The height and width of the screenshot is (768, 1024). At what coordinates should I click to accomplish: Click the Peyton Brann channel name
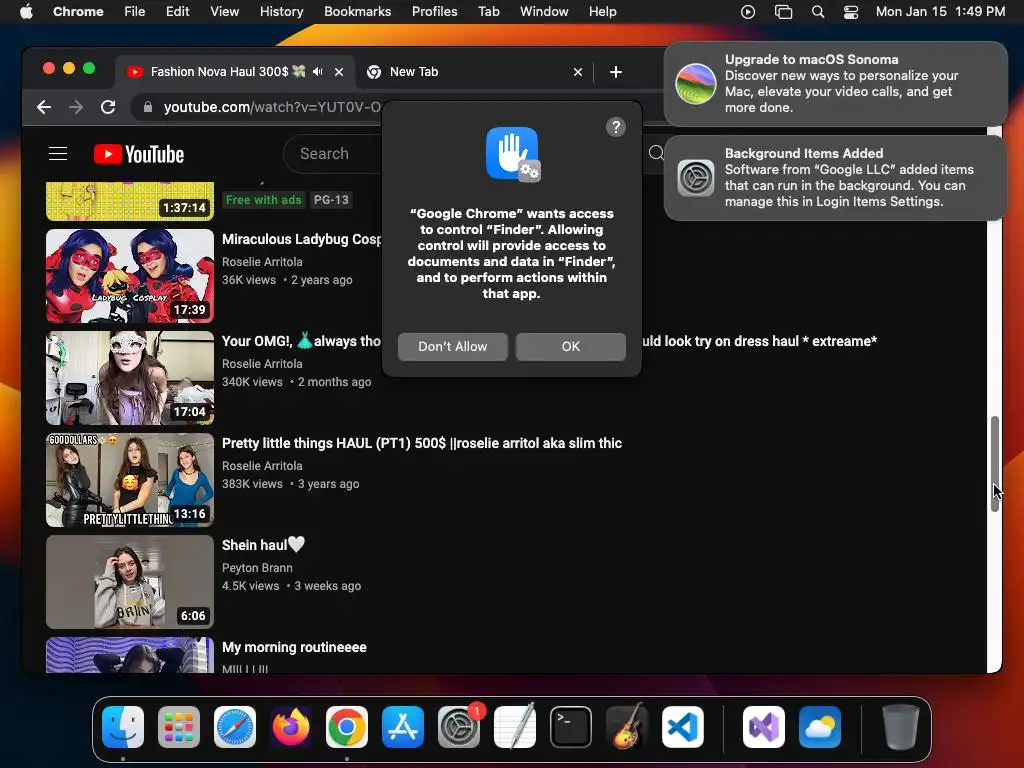pos(257,568)
